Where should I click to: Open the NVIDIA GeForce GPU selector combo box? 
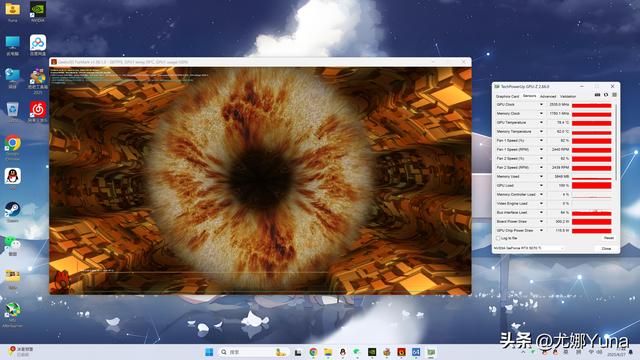[x=529, y=248]
